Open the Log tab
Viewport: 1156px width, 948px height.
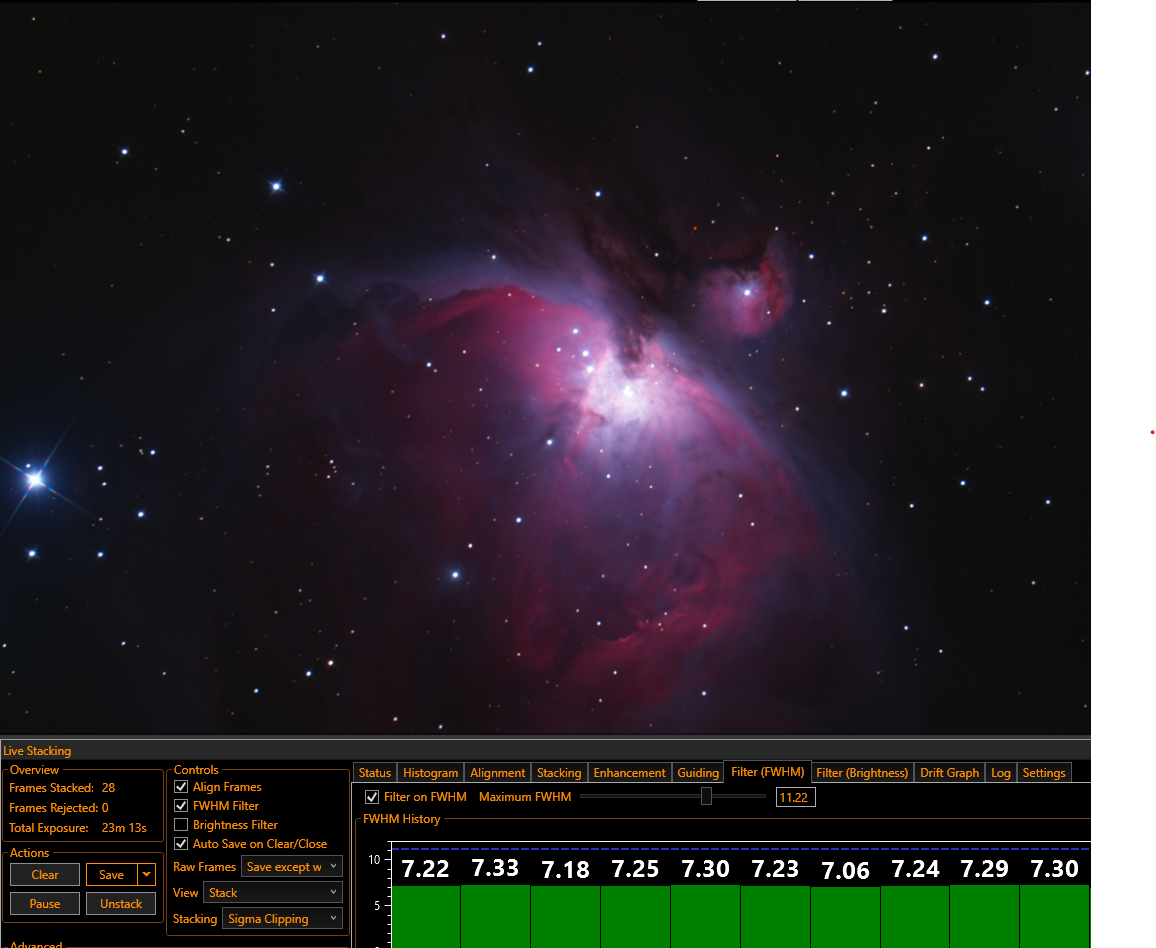point(1000,773)
